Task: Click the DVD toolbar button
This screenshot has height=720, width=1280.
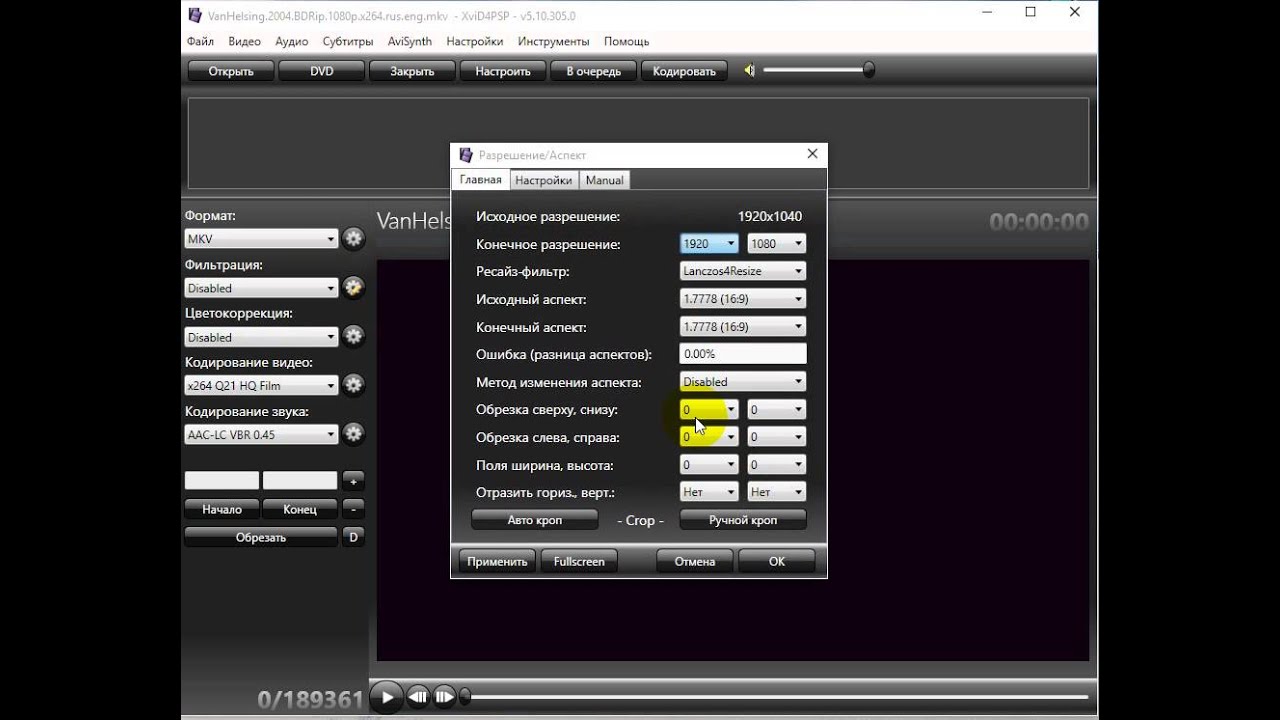Action: click(x=321, y=71)
